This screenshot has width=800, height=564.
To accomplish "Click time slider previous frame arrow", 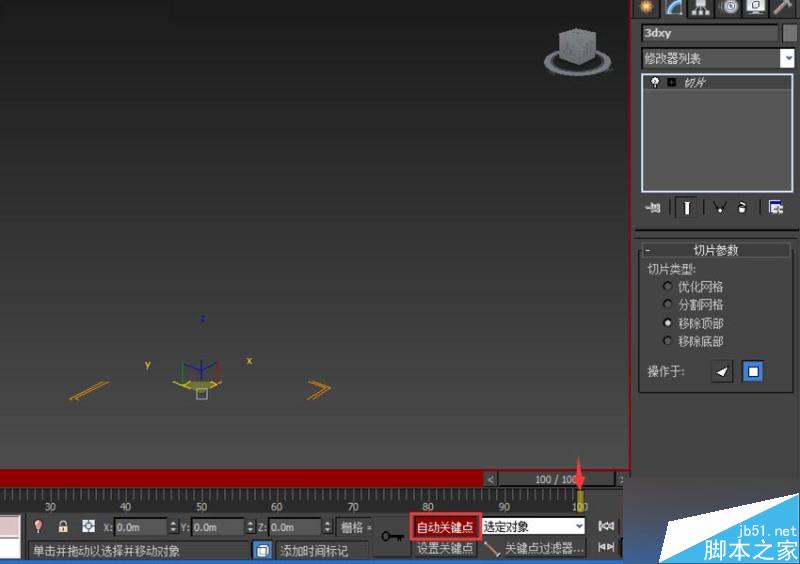I will (490, 479).
